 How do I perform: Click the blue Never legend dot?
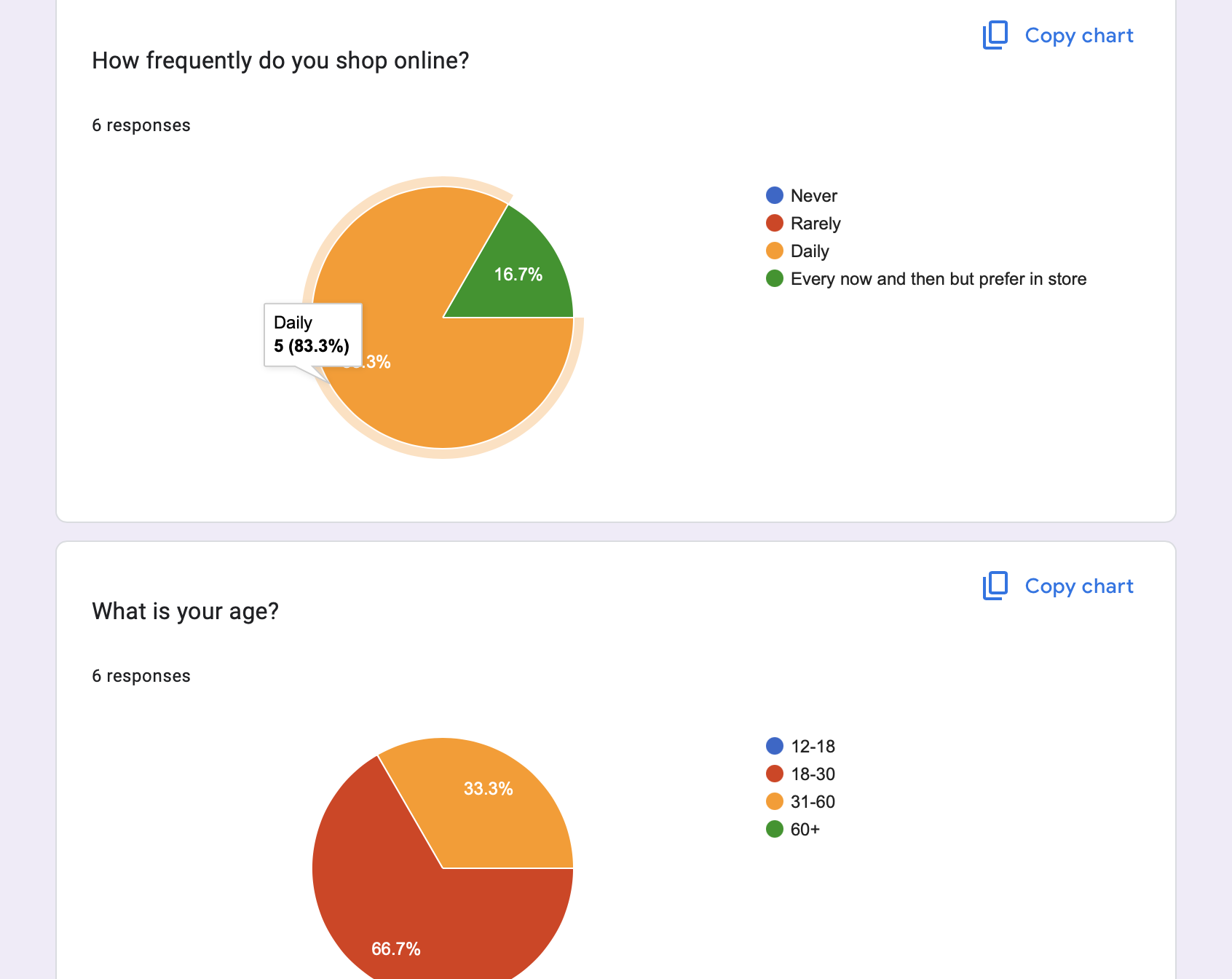775,195
